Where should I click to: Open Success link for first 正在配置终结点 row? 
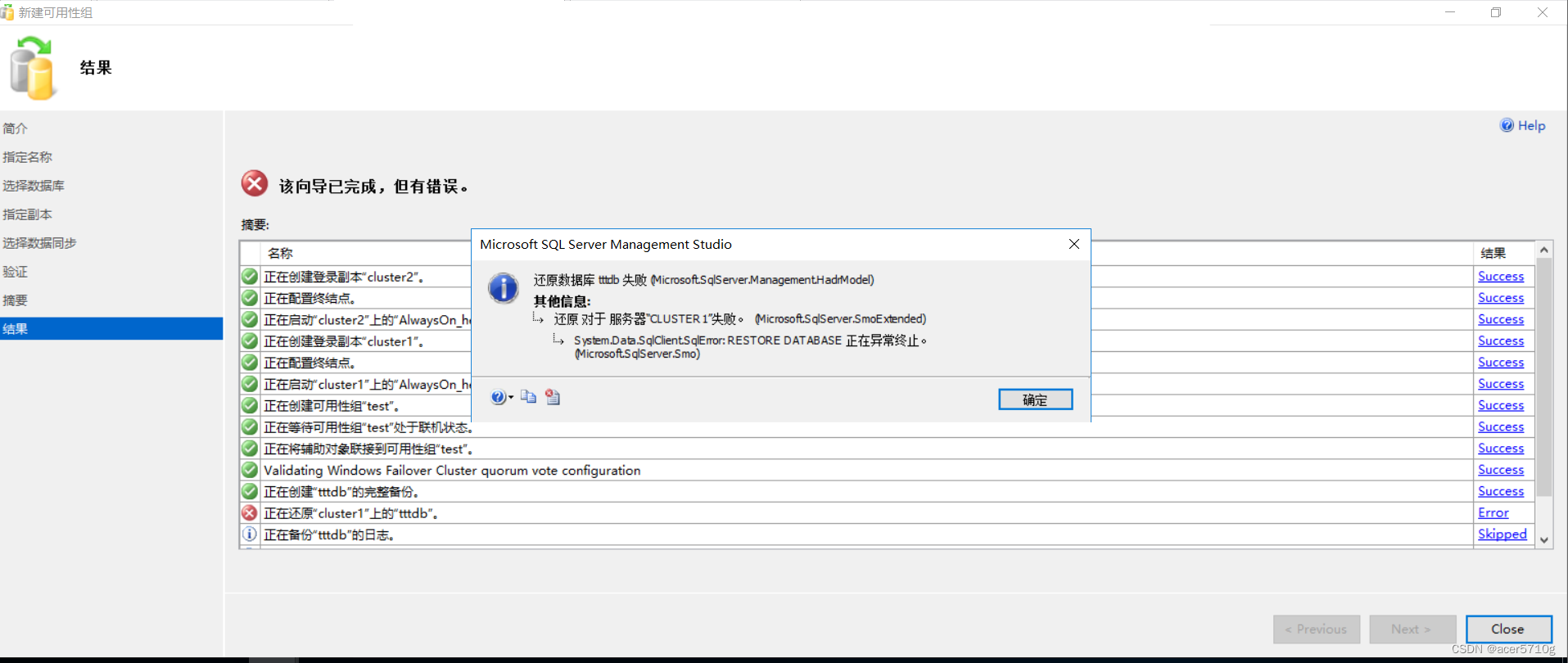1501,298
